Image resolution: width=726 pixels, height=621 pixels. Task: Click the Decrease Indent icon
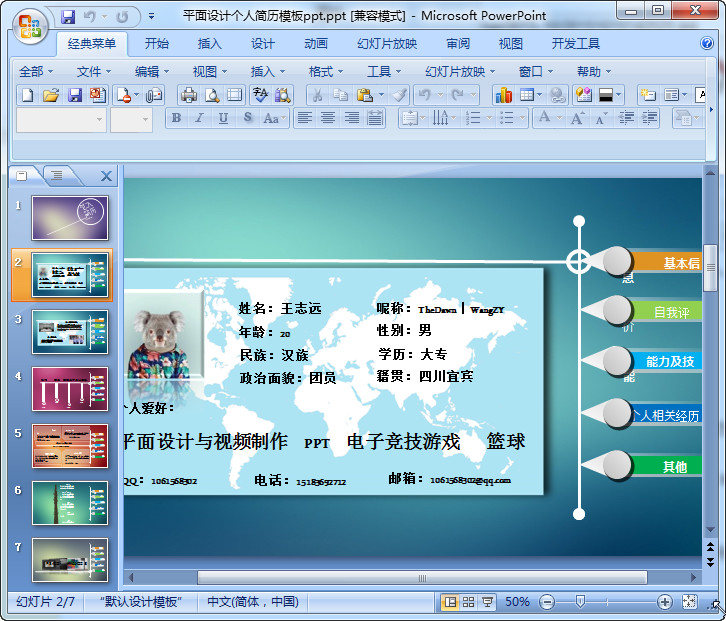(x=626, y=119)
